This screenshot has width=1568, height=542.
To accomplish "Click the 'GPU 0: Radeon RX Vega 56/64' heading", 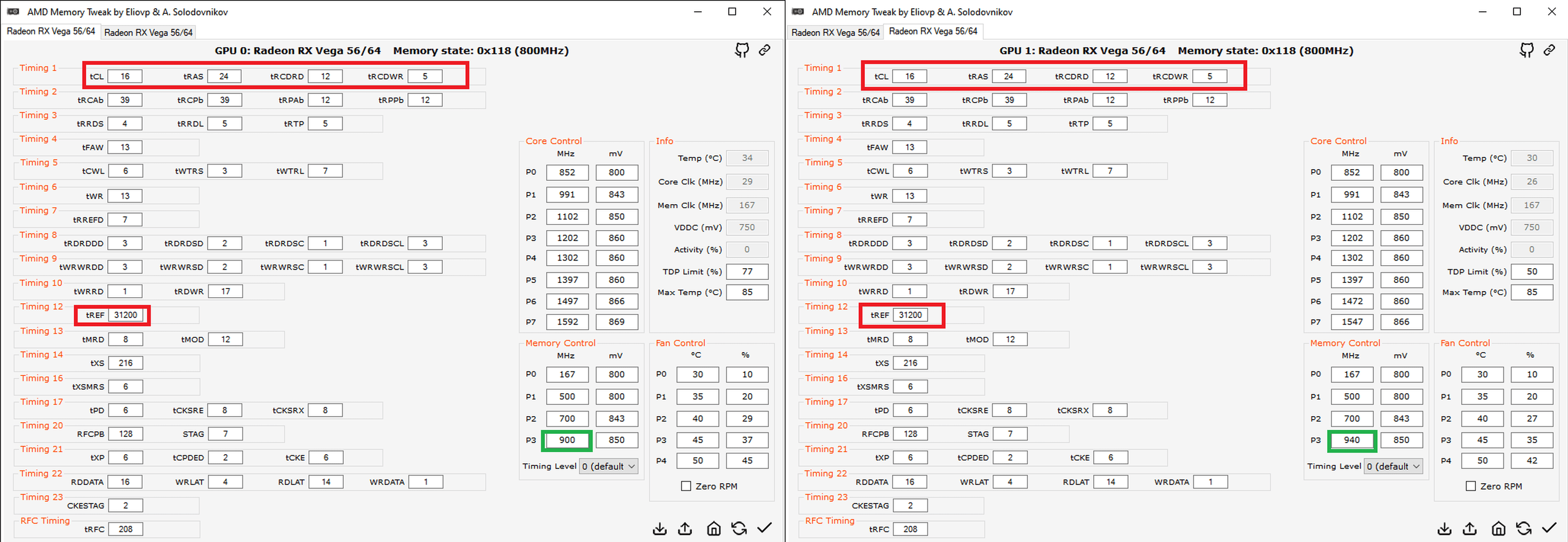I will pyautogui.click(x=298, y=51).
